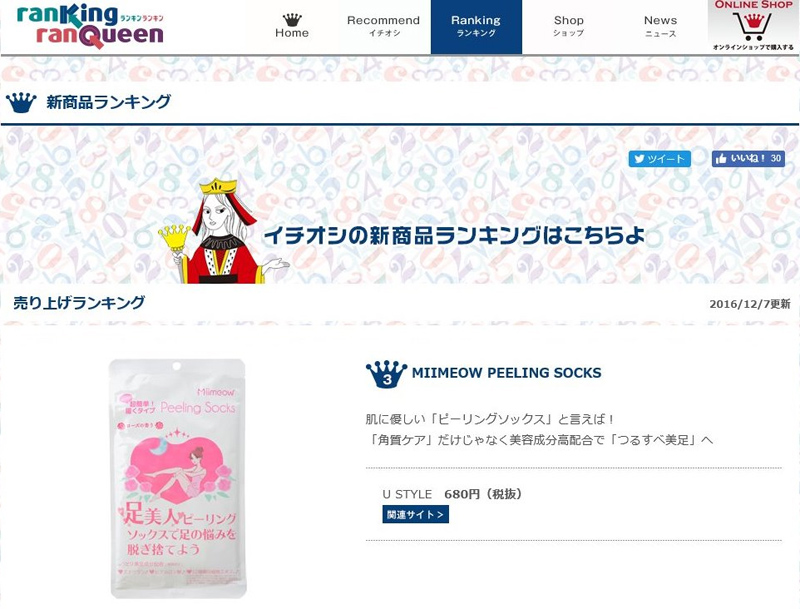Click the ranKing ranQueen site logo
Image resolution: width=800 pixels, height=609 pixels.
click(90, 27)
